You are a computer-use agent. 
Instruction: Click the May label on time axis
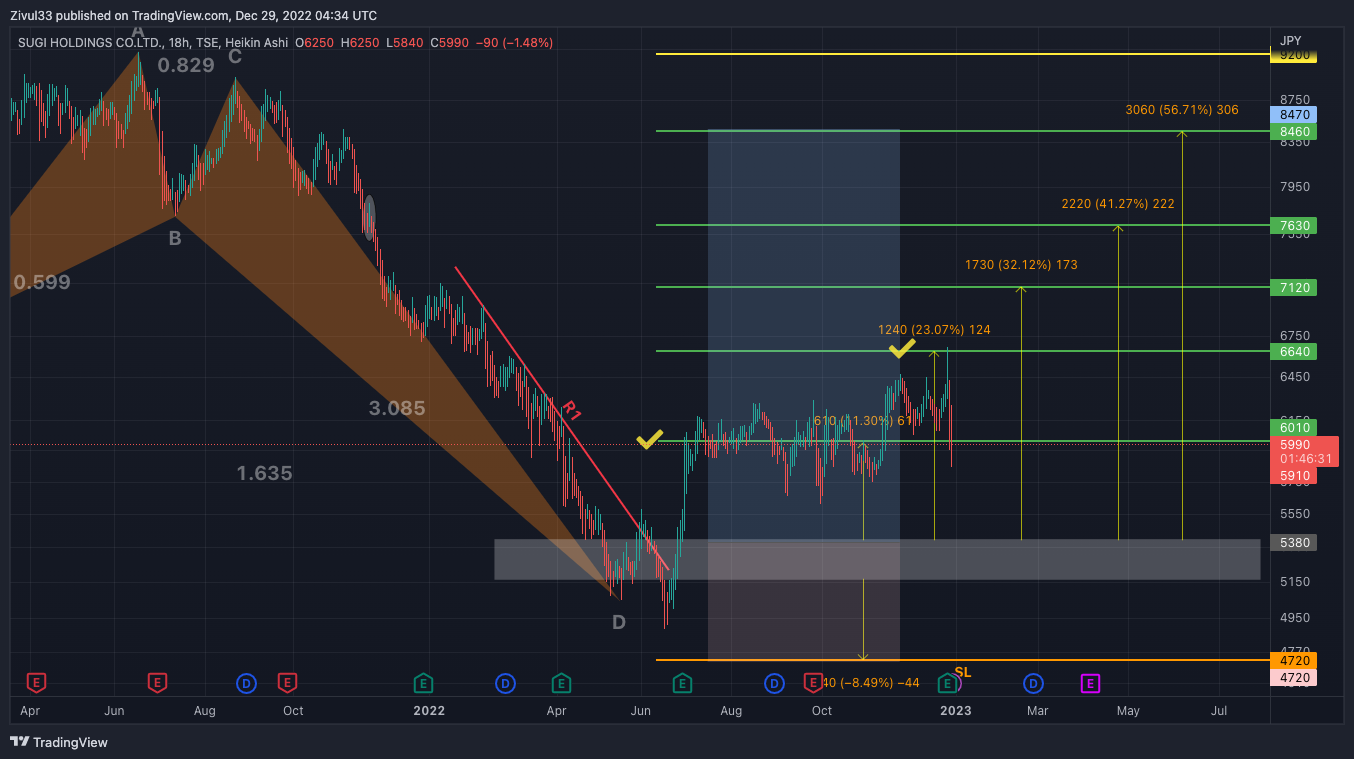coord(1128,711)
